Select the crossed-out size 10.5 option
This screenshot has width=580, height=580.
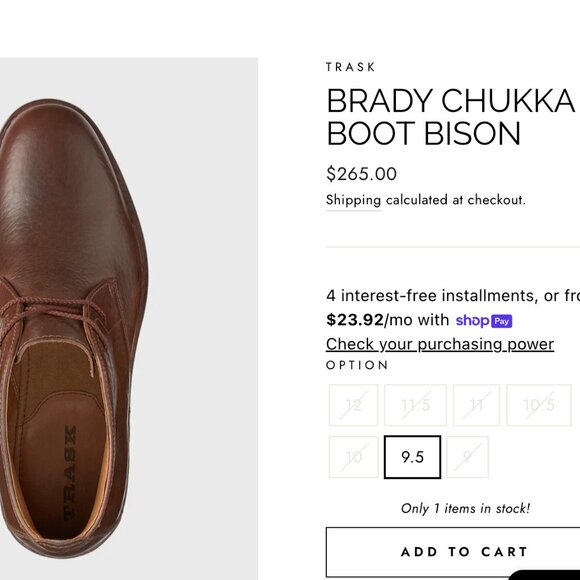click(x=539, y=405)
